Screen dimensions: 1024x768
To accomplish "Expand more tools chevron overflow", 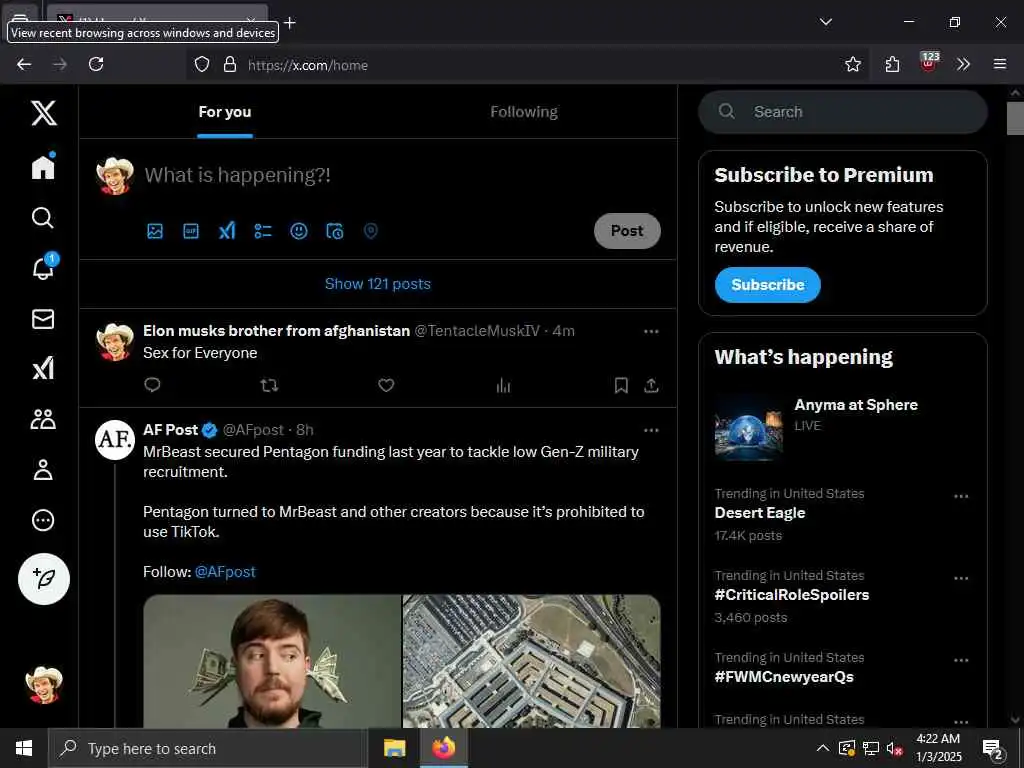I will click(963, 64).
